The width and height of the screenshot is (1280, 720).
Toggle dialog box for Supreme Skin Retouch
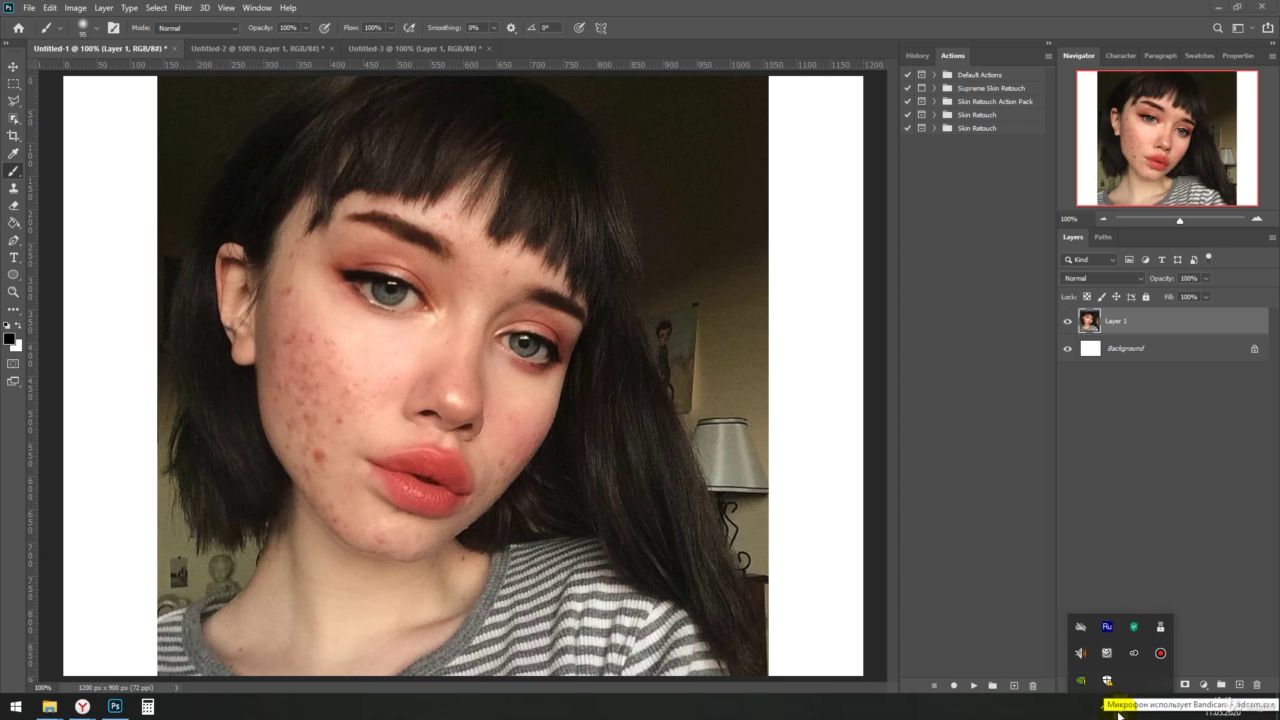point(921,88)
